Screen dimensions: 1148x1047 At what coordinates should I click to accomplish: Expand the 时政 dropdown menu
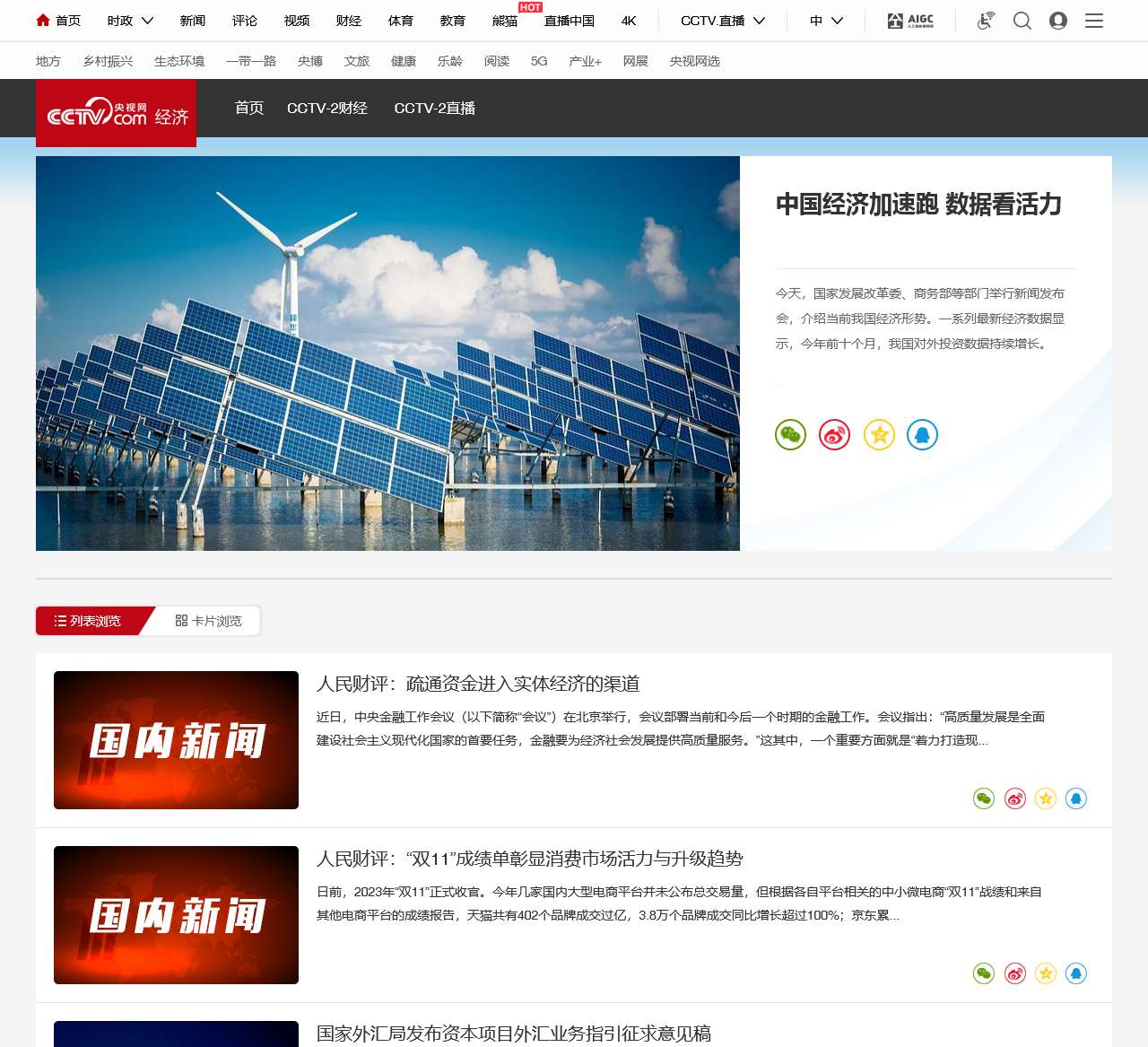[x=128, y=20]
